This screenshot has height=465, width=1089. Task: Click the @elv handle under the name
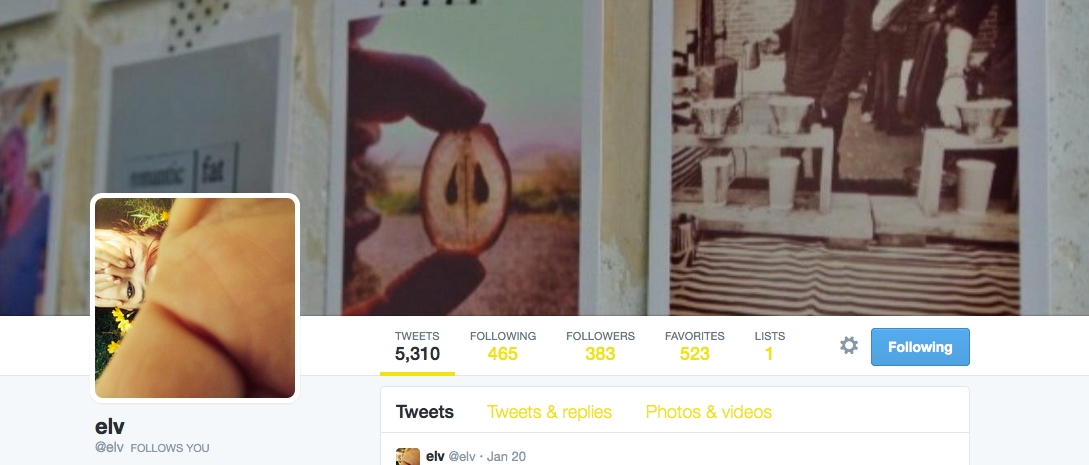(109, 448)
